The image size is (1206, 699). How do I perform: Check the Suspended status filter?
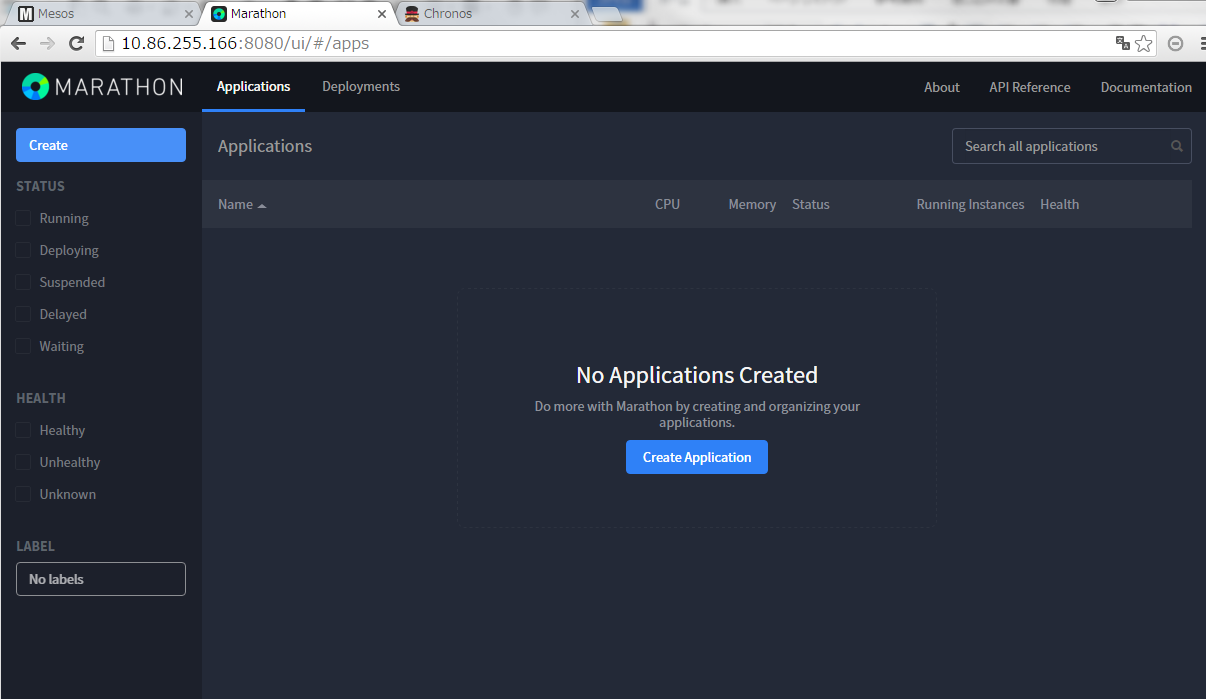[23, 282]
